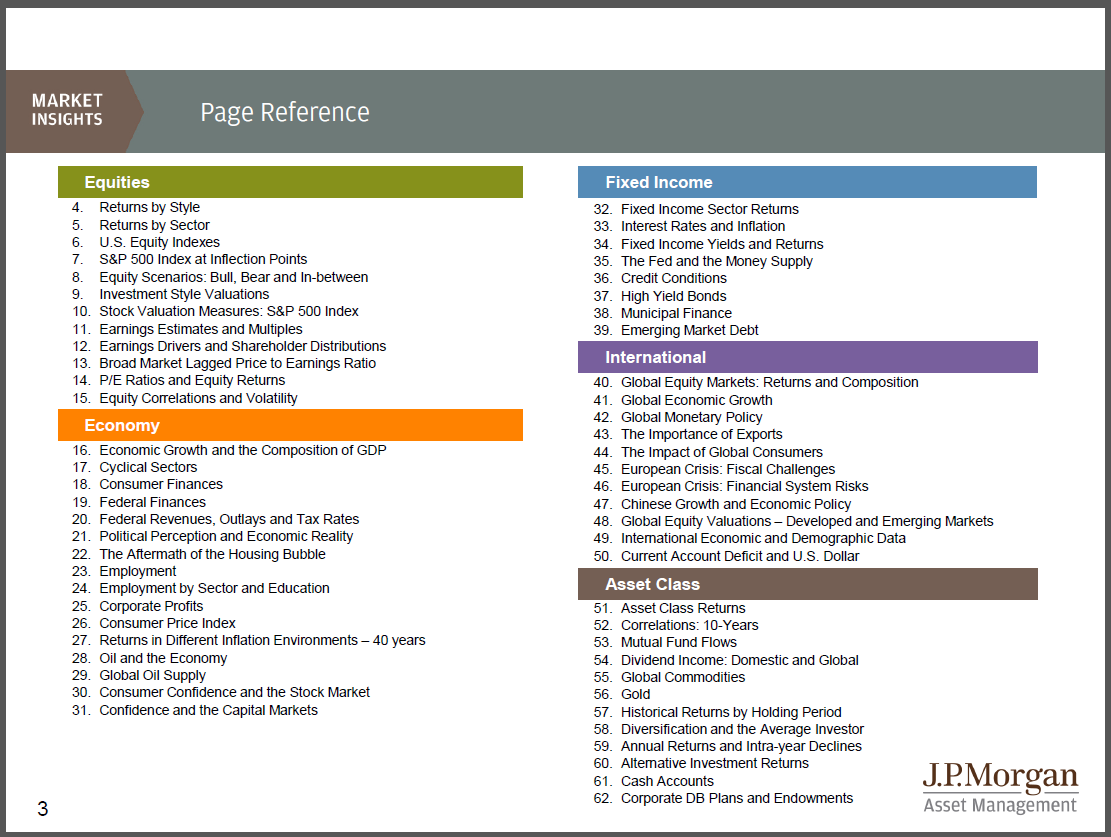Screen dimensions: 1111x837
Task: Go to the High Yield Bonds entry
Action: click(673, 296)
